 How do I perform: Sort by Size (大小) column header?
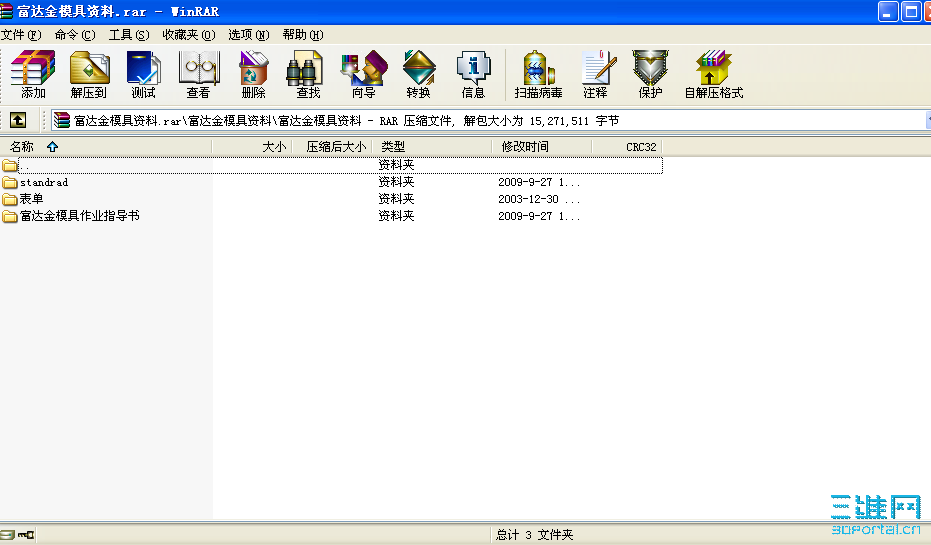click(x=252, y=147)
